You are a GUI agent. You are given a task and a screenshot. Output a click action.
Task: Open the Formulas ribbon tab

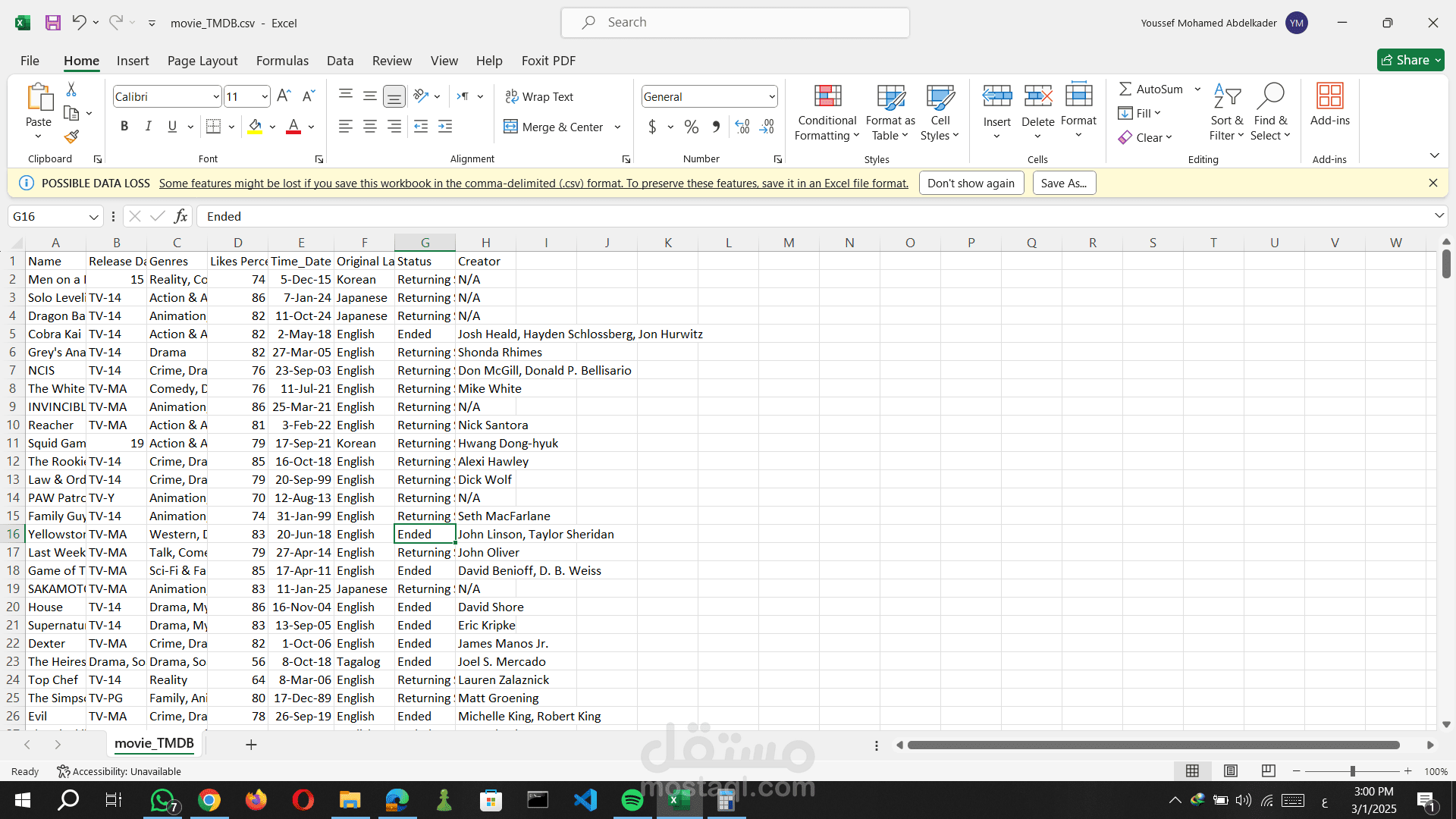(x=282, y=61)
